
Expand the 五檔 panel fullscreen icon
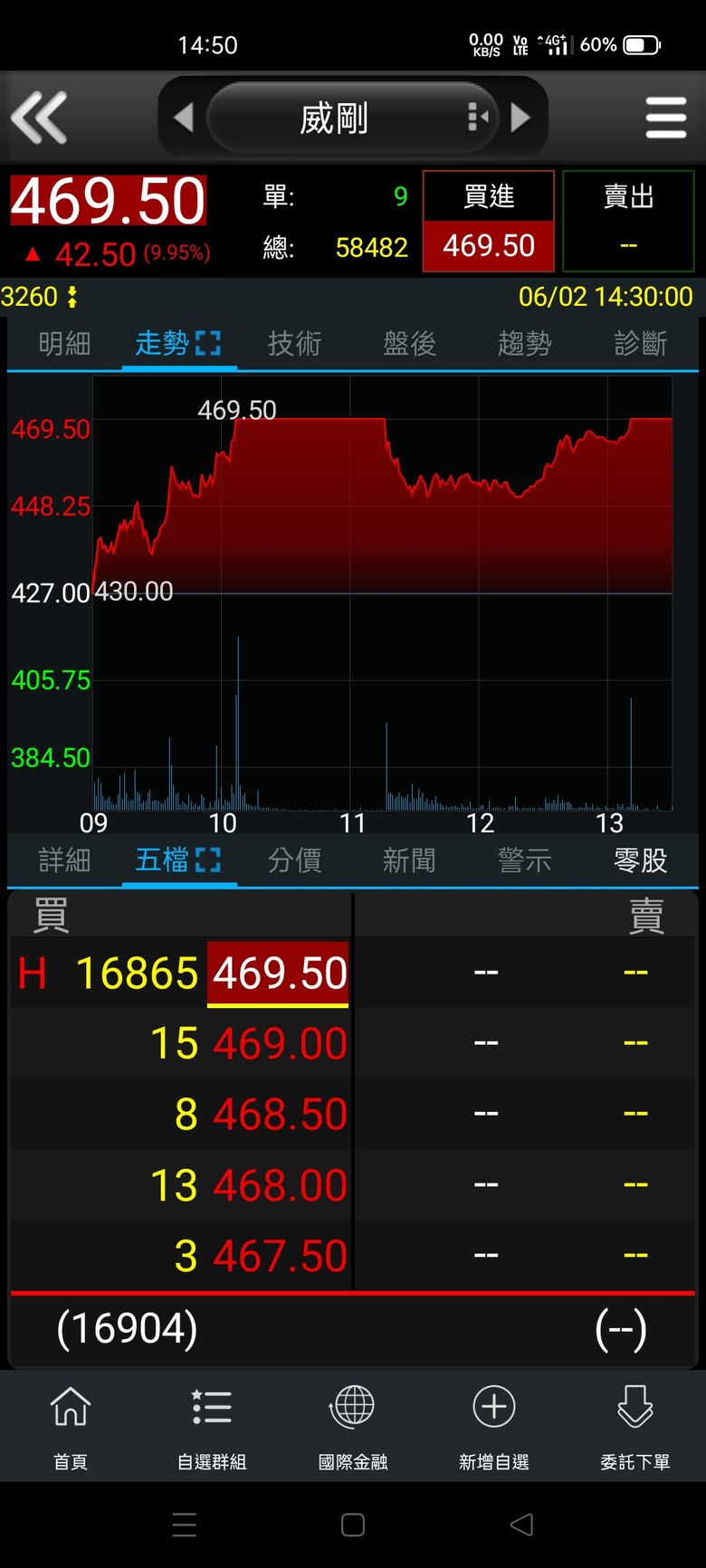coord(208,860)
